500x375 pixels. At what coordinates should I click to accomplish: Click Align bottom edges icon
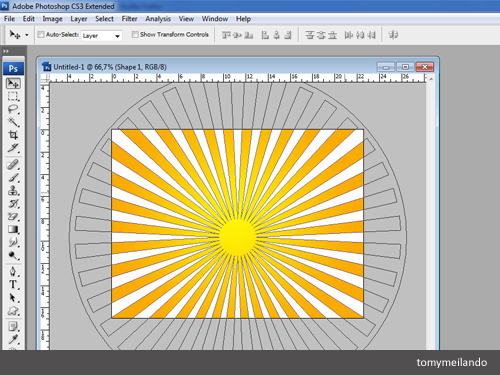tap(249, 35)
